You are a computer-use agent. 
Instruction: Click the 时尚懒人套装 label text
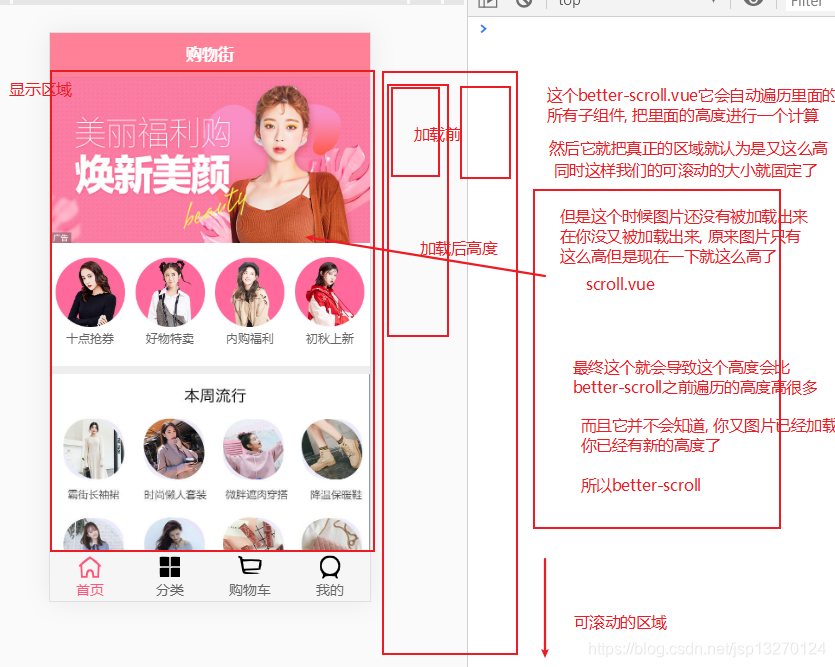tap(175, 495)
